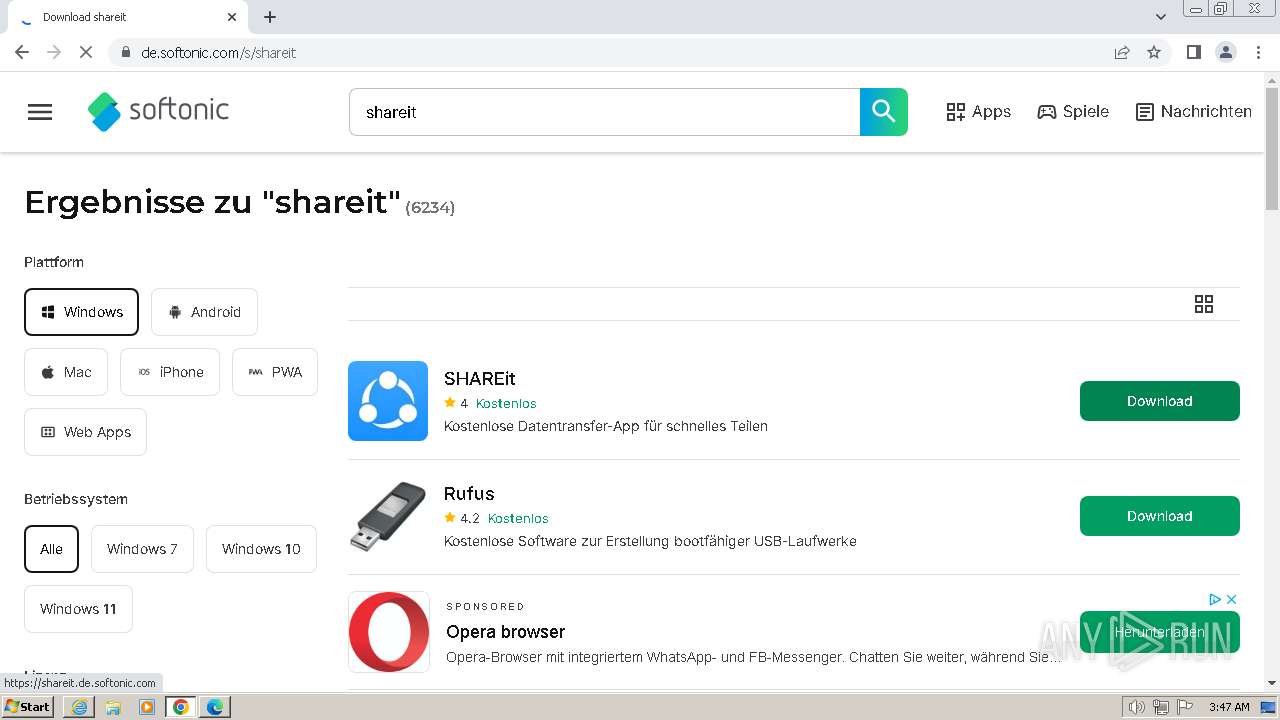1280x720 pixels.
Task: Select the Web Apps platform filter
Action: click(85, 432)
